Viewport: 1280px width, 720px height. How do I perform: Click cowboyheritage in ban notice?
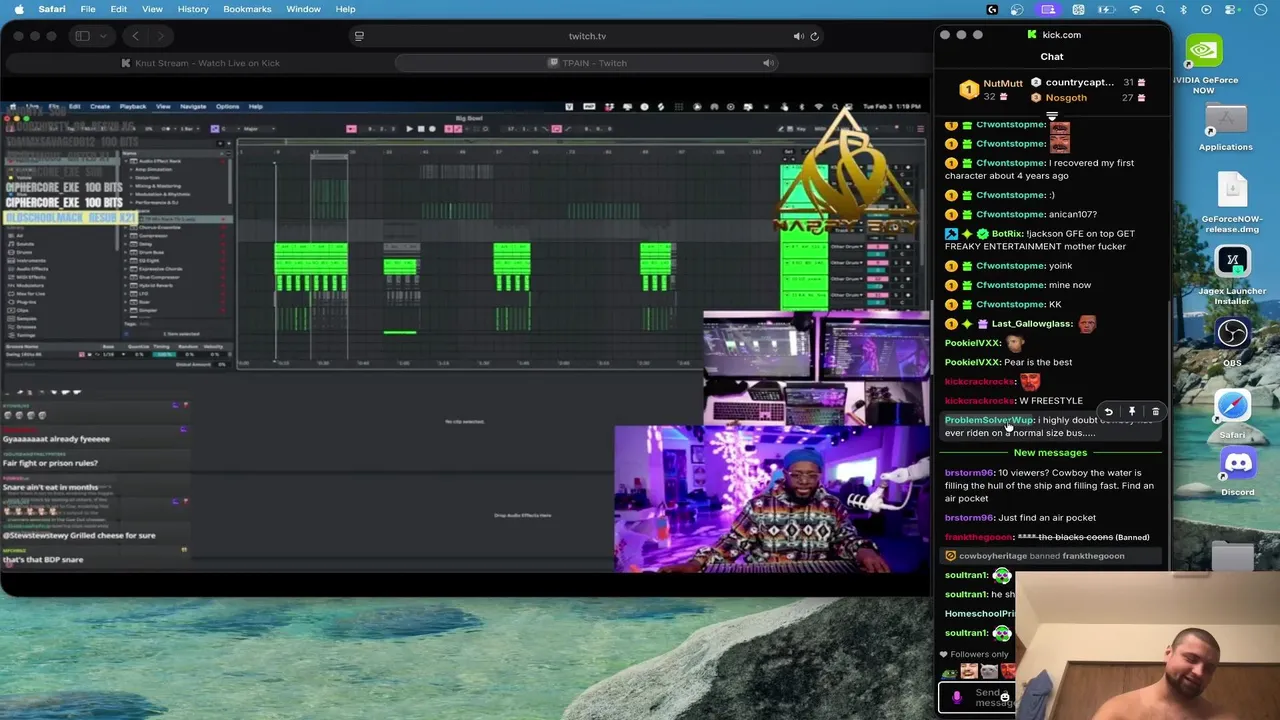(993, 556)
